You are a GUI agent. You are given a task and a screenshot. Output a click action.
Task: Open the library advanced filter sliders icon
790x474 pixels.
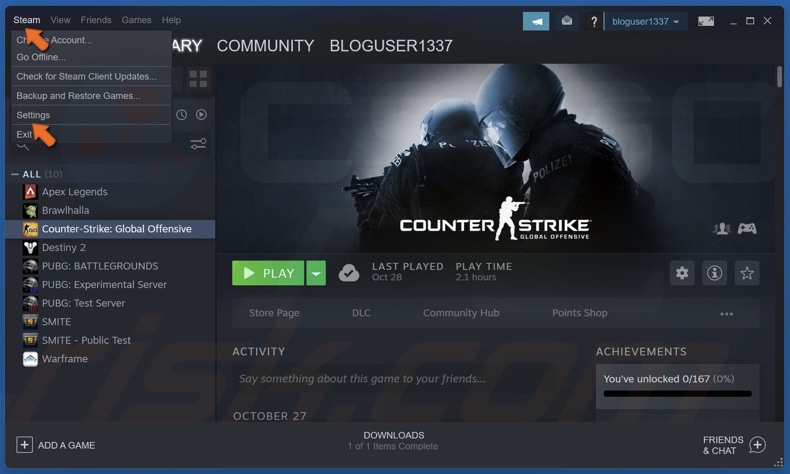tap(199, 144)
